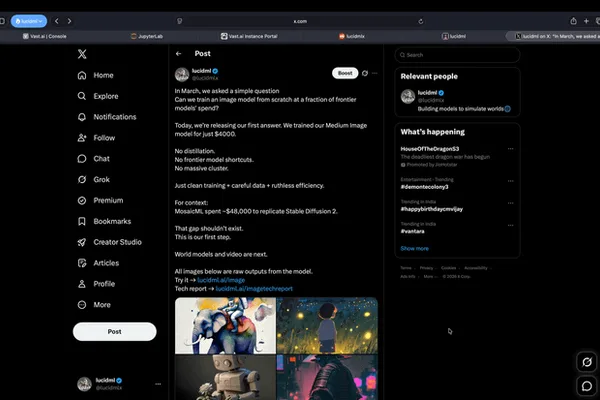The height and width of the screenshot is (400, 600).
Task: Click the X logo icon in sidebar
Action: coord(82,54)
